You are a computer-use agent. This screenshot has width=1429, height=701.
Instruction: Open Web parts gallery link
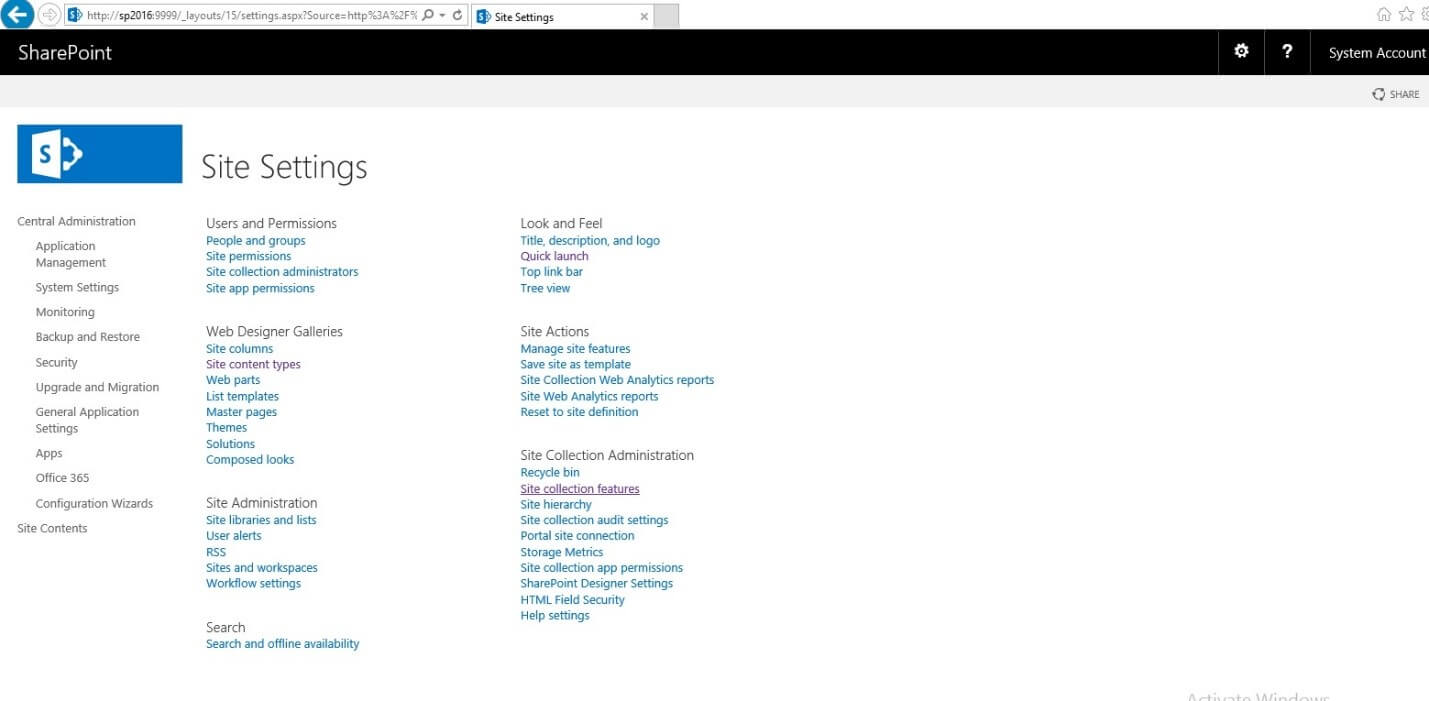point(233,380)
